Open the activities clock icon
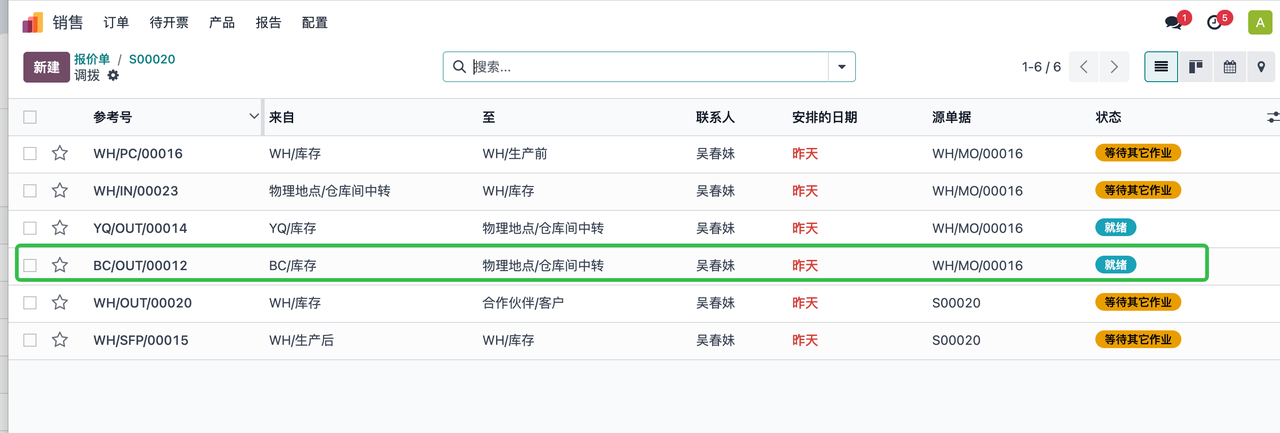This screenshot has width=1280, height=433. [1215, 22]
